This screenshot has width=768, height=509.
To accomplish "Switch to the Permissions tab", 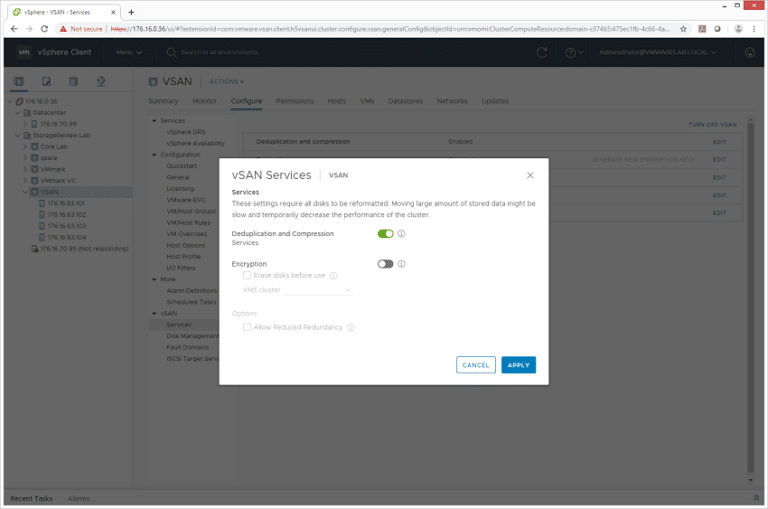I will [295, 101].
